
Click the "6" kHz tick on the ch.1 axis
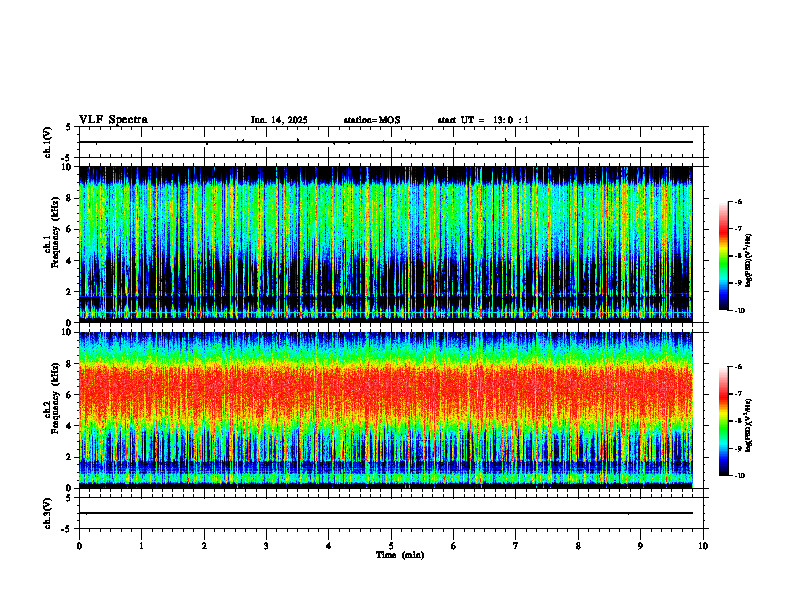pyautogui.click(x=70, y=229)
